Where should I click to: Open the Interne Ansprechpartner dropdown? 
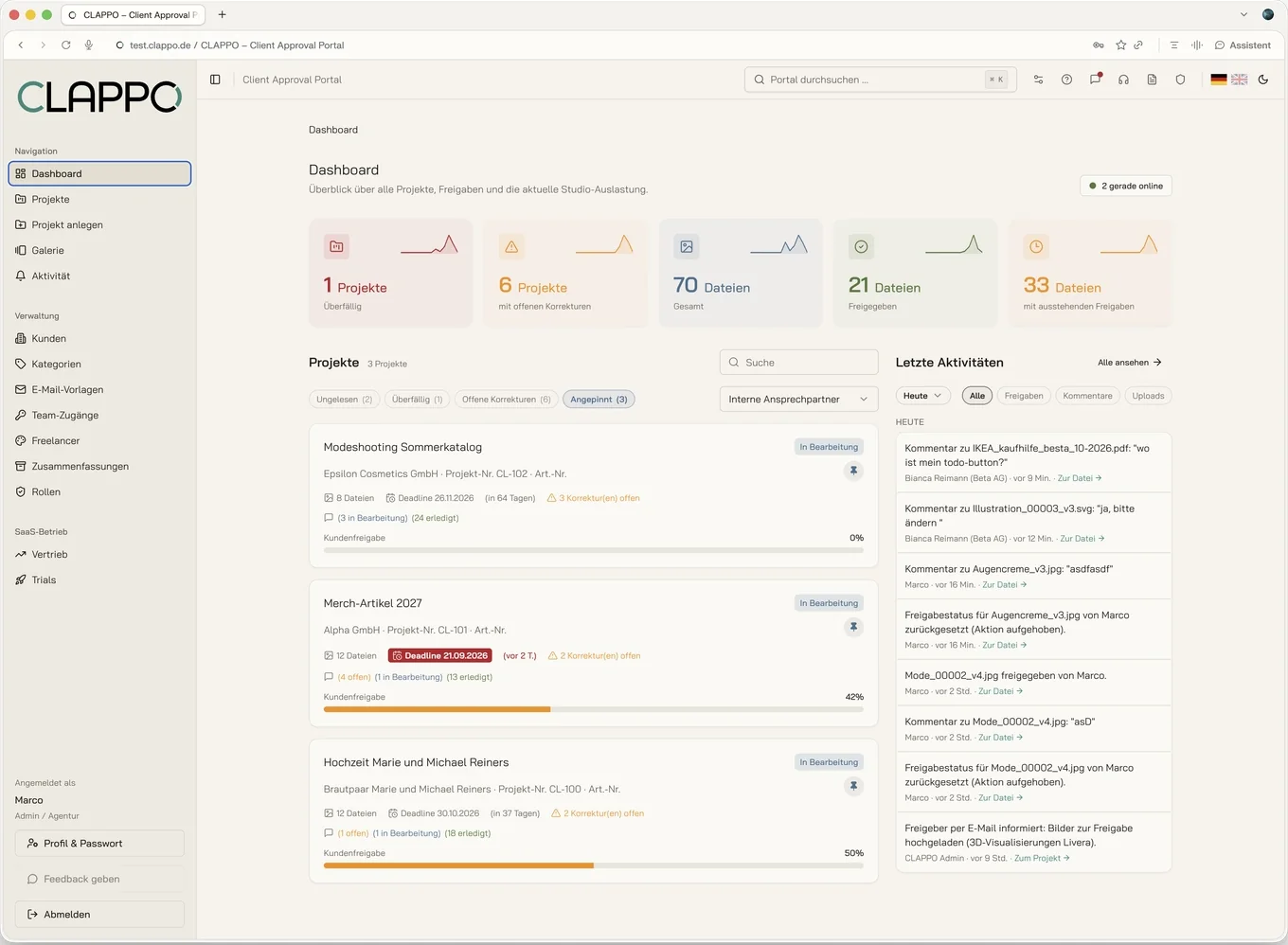tap(798, 400)
